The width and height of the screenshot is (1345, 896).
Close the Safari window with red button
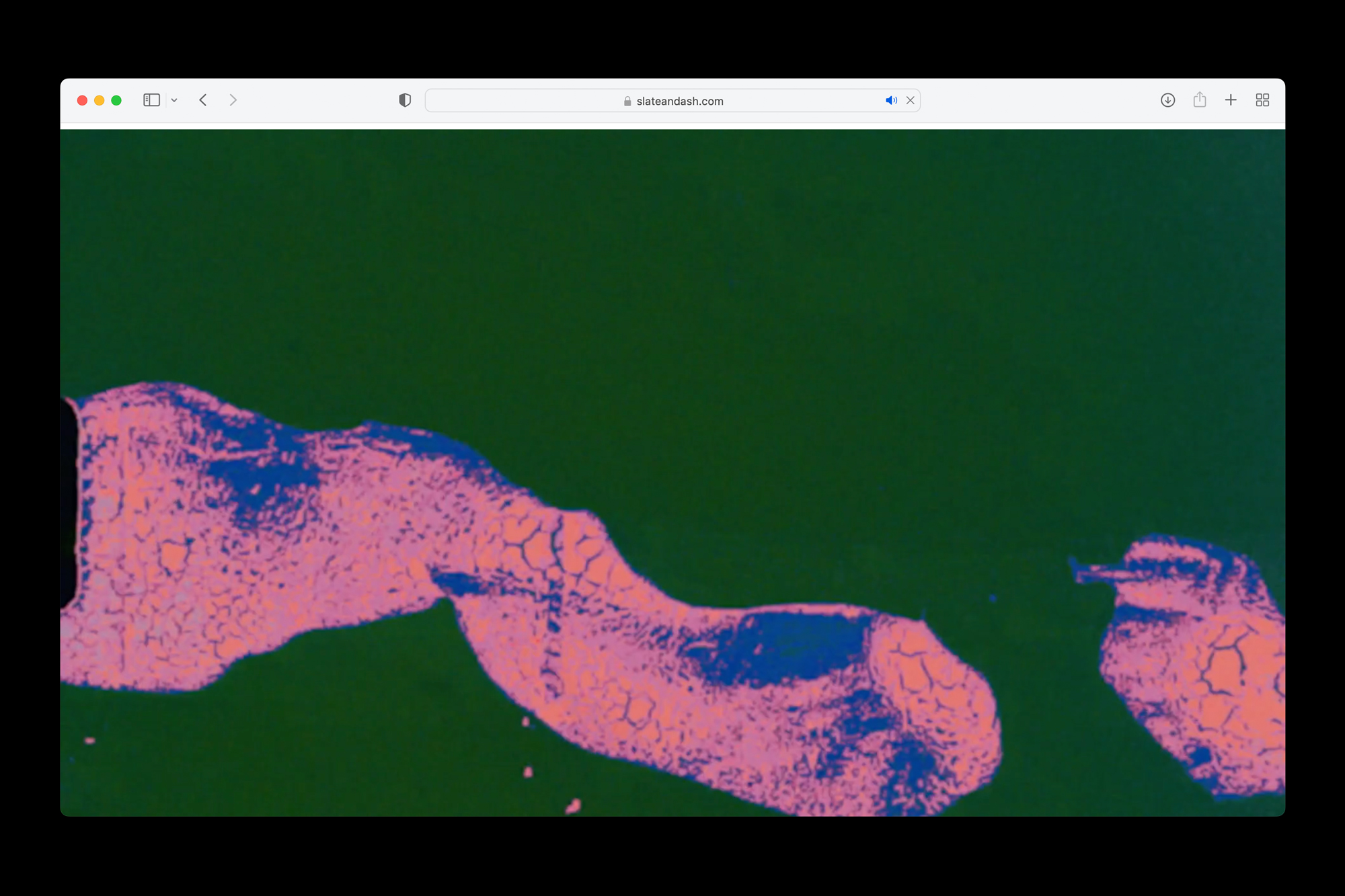click(82, 100)
